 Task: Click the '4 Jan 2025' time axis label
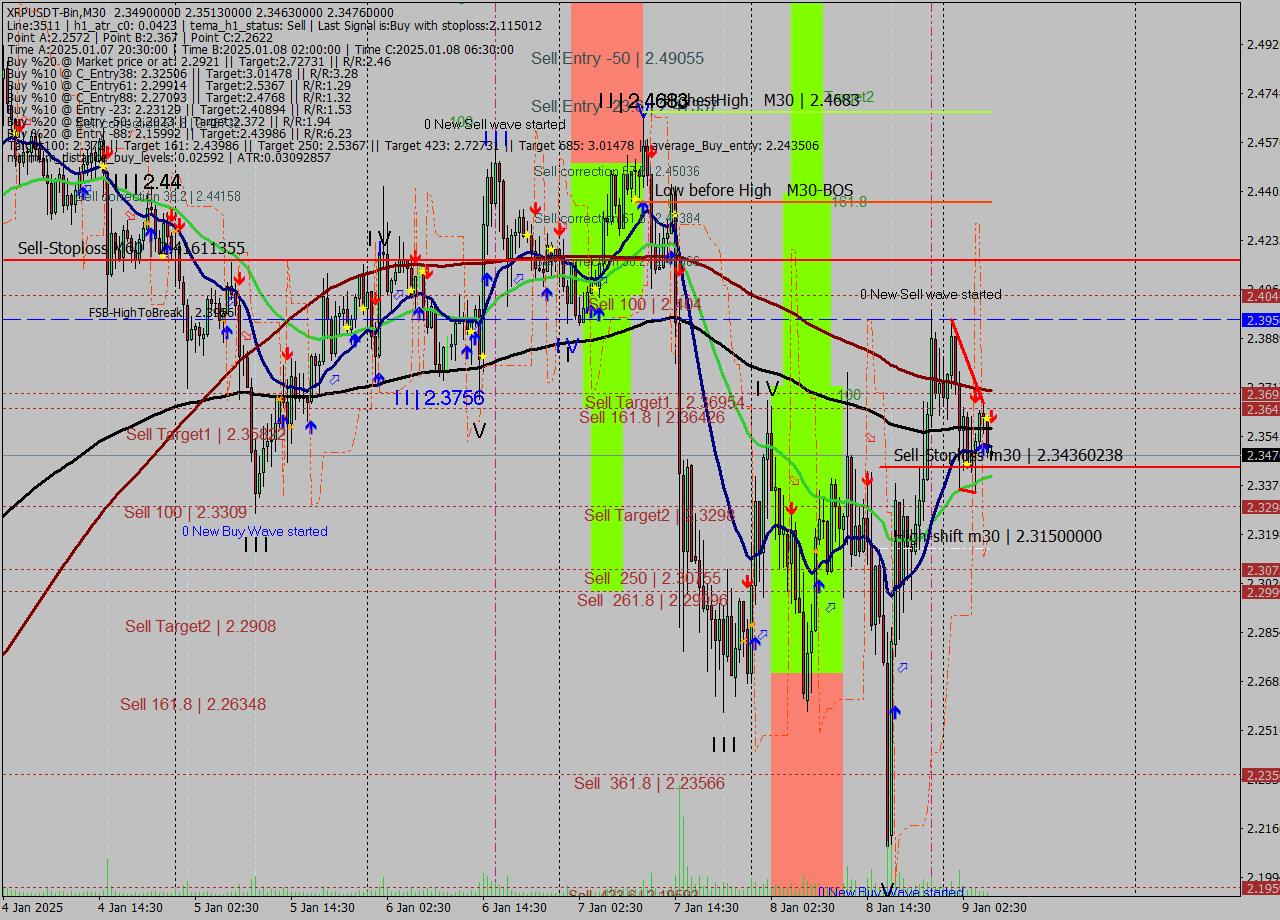coord(33,907)
